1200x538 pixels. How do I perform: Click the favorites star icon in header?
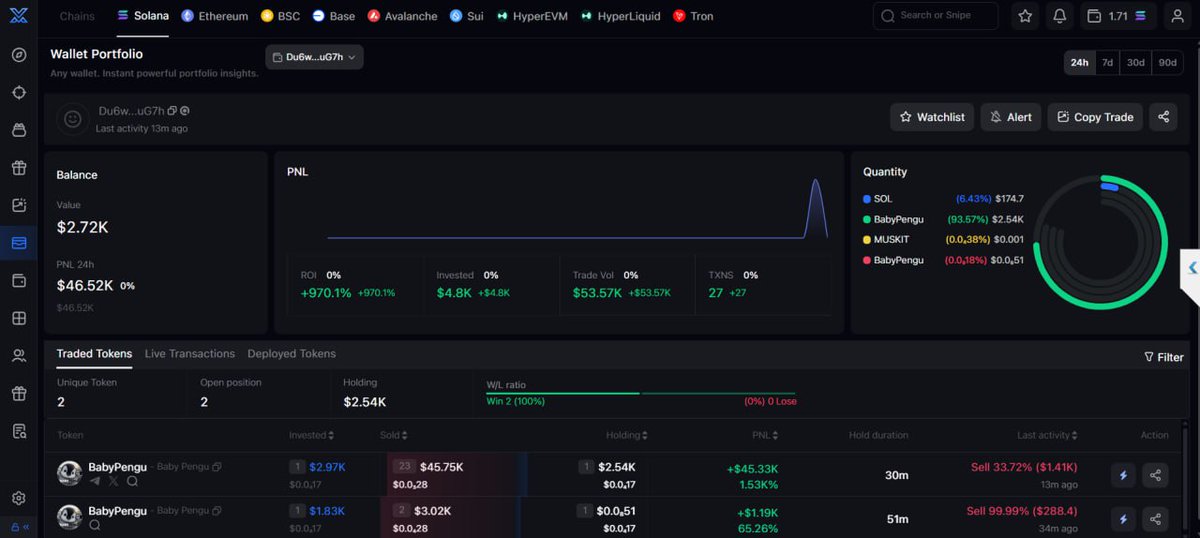[1025, 16]
